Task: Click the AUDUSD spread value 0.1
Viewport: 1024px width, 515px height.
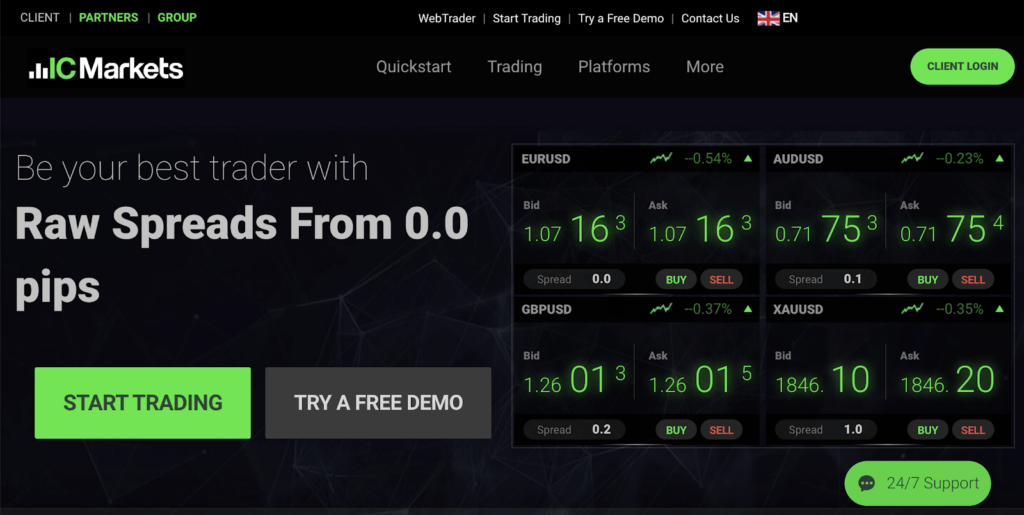Action: point(852,279)
